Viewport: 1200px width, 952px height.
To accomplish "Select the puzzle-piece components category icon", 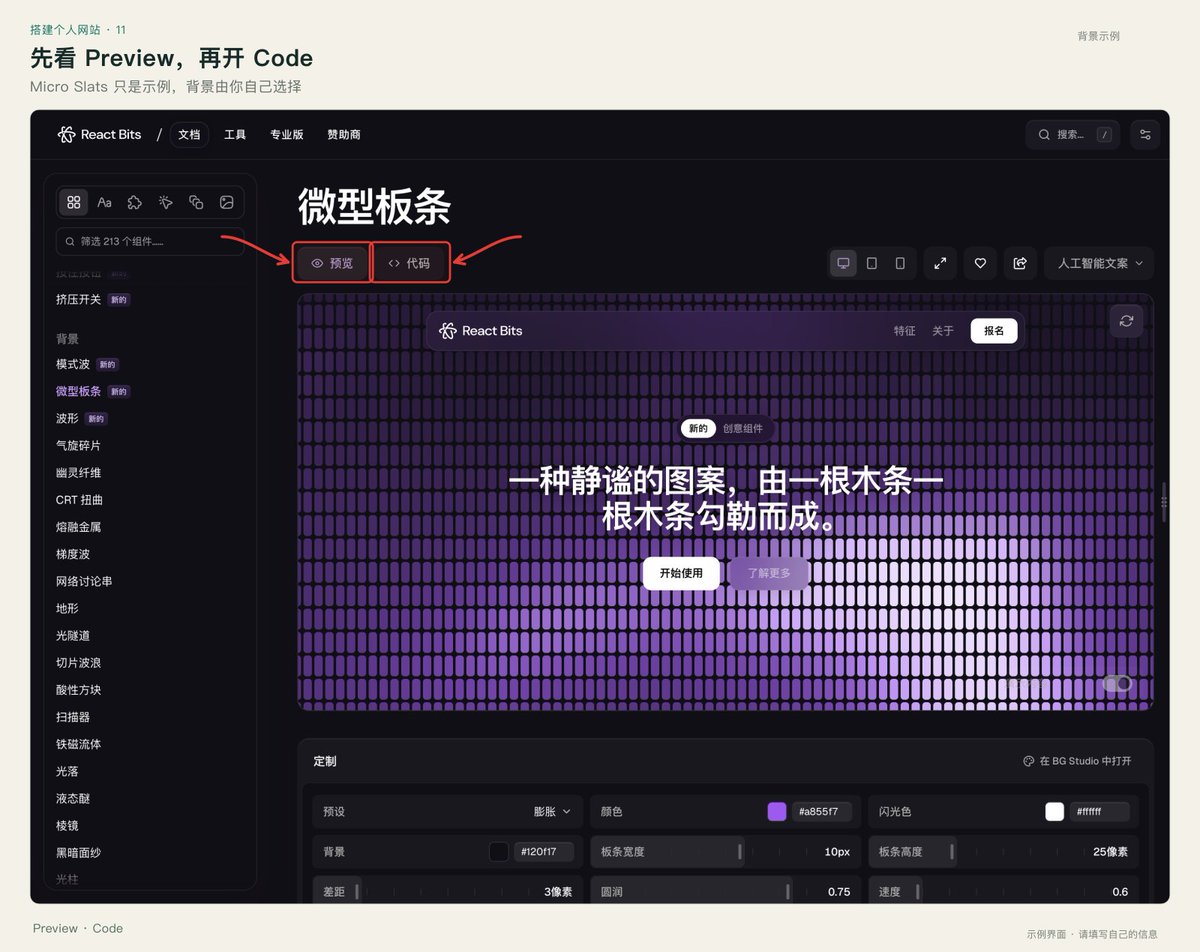I will [135, 202].
